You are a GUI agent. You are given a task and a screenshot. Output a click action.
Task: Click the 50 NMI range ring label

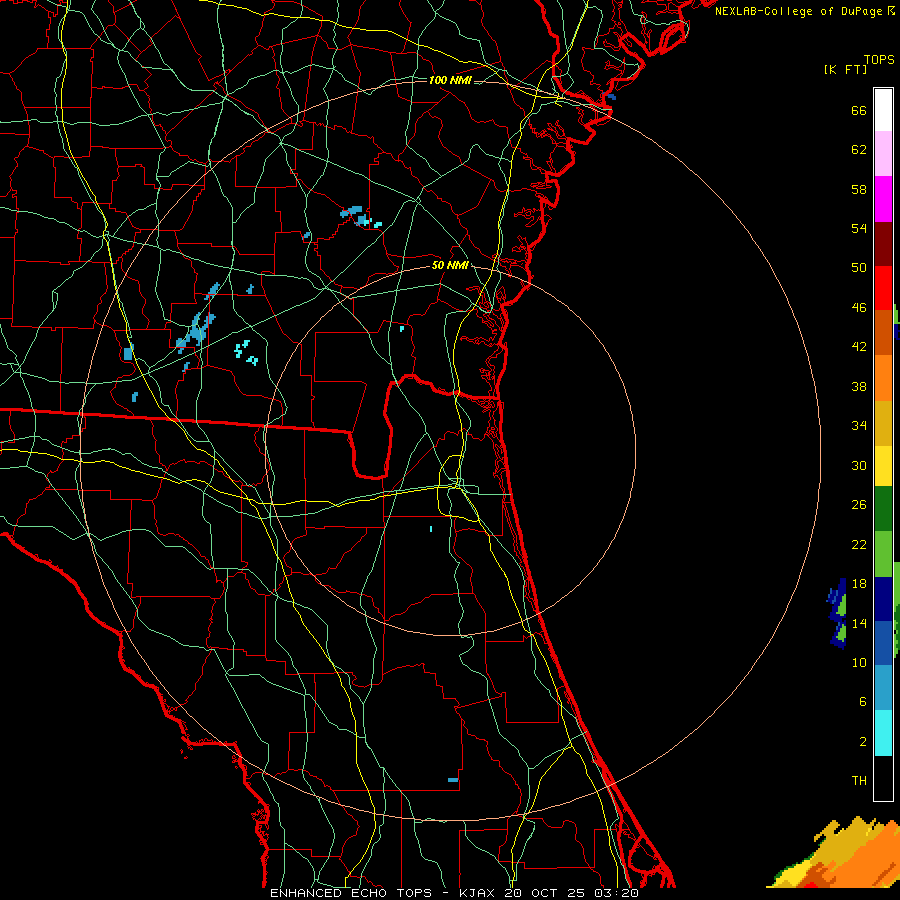coord(450,265)
